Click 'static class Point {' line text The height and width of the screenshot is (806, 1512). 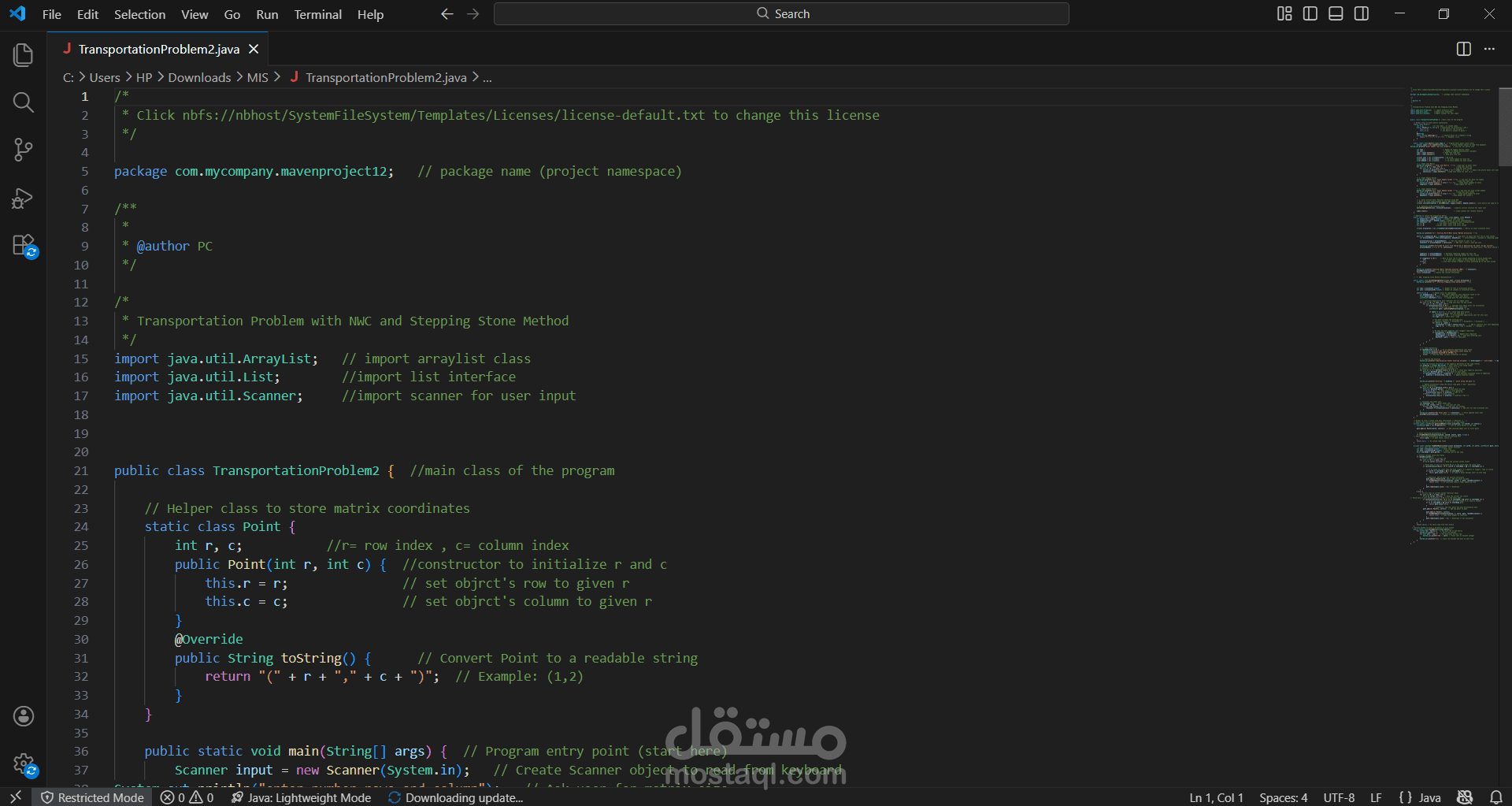click(x=220, y=526)
